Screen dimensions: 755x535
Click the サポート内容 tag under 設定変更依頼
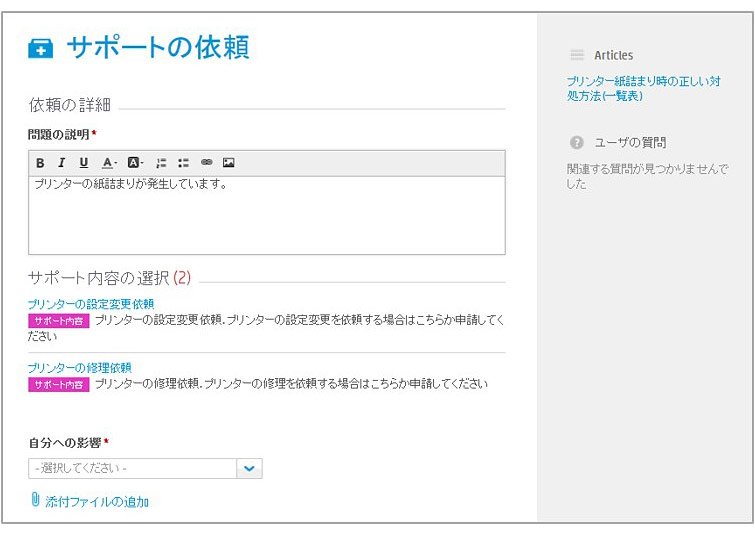(59, 321)
